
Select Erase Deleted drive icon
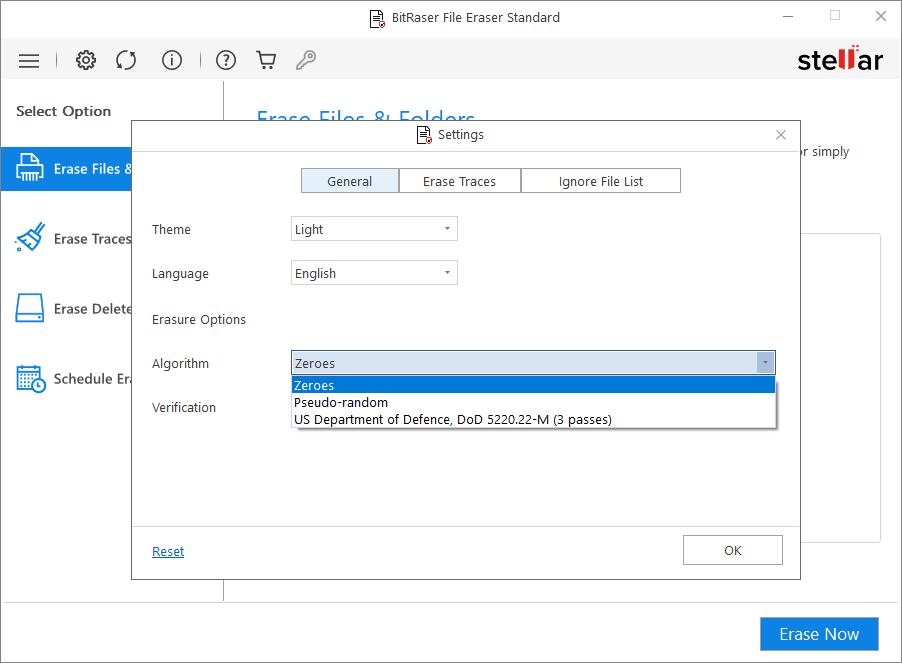pos(29,308)
